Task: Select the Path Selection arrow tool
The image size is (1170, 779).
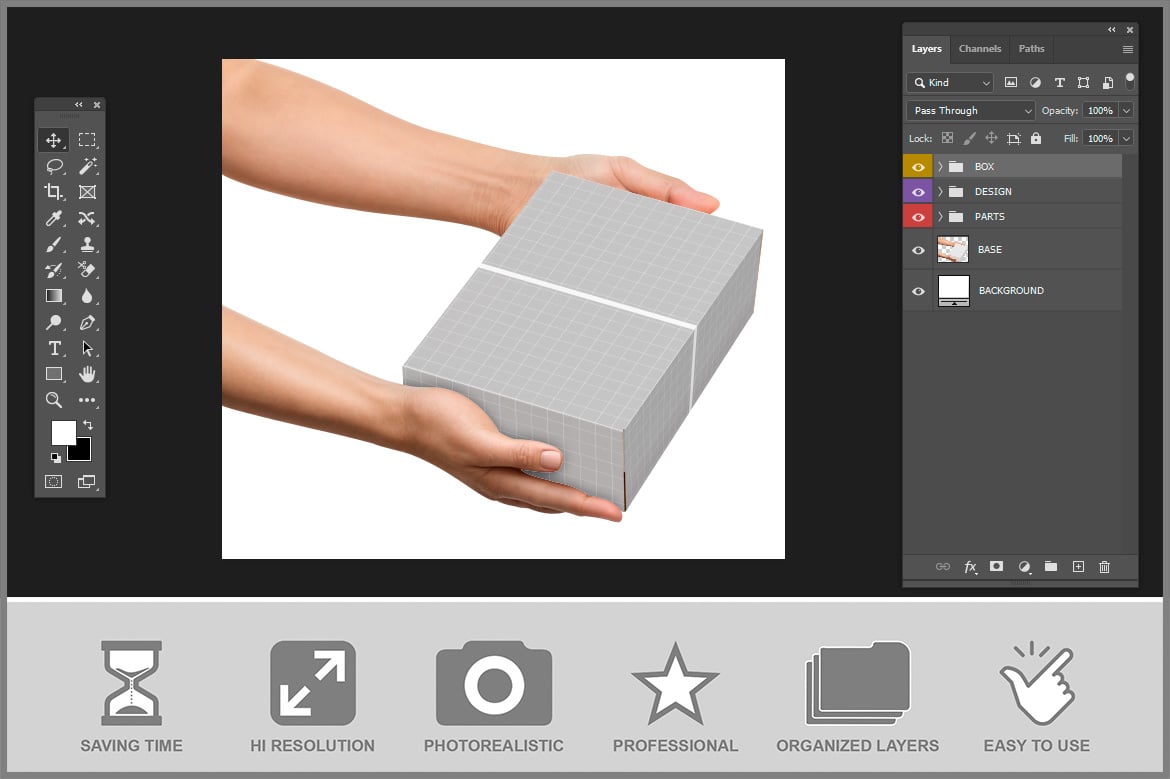Action: pos(87,348)
